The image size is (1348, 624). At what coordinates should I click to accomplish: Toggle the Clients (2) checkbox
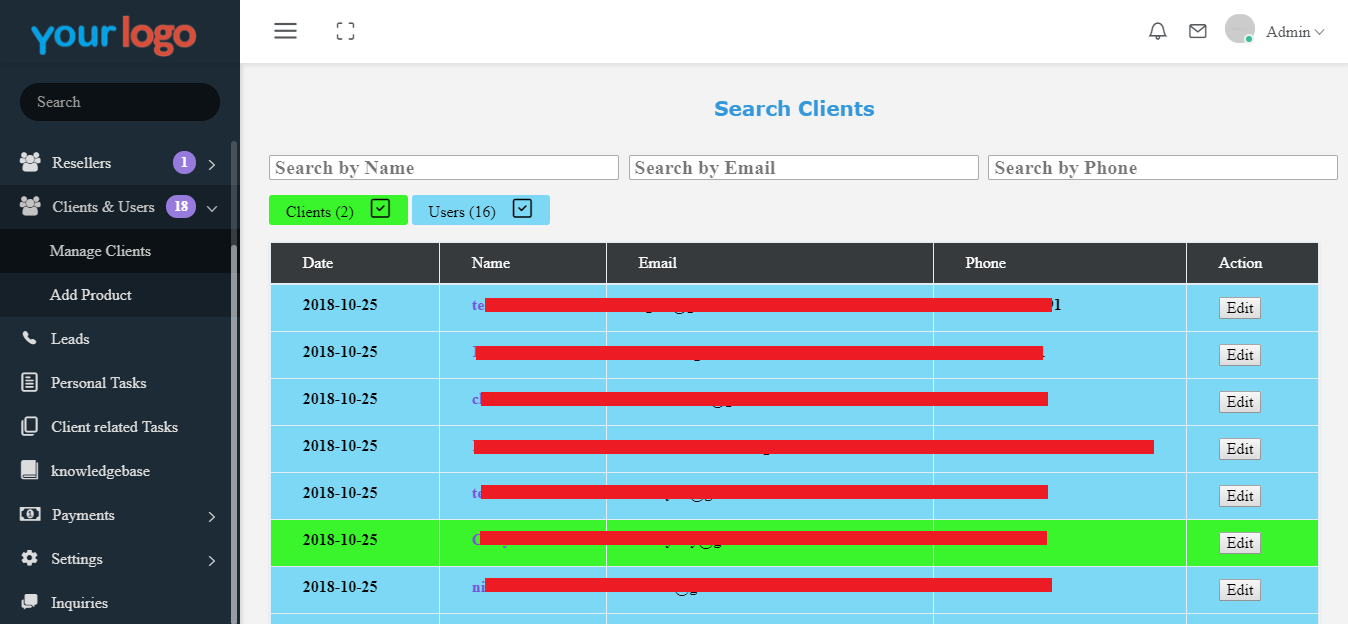coord(380,209)
